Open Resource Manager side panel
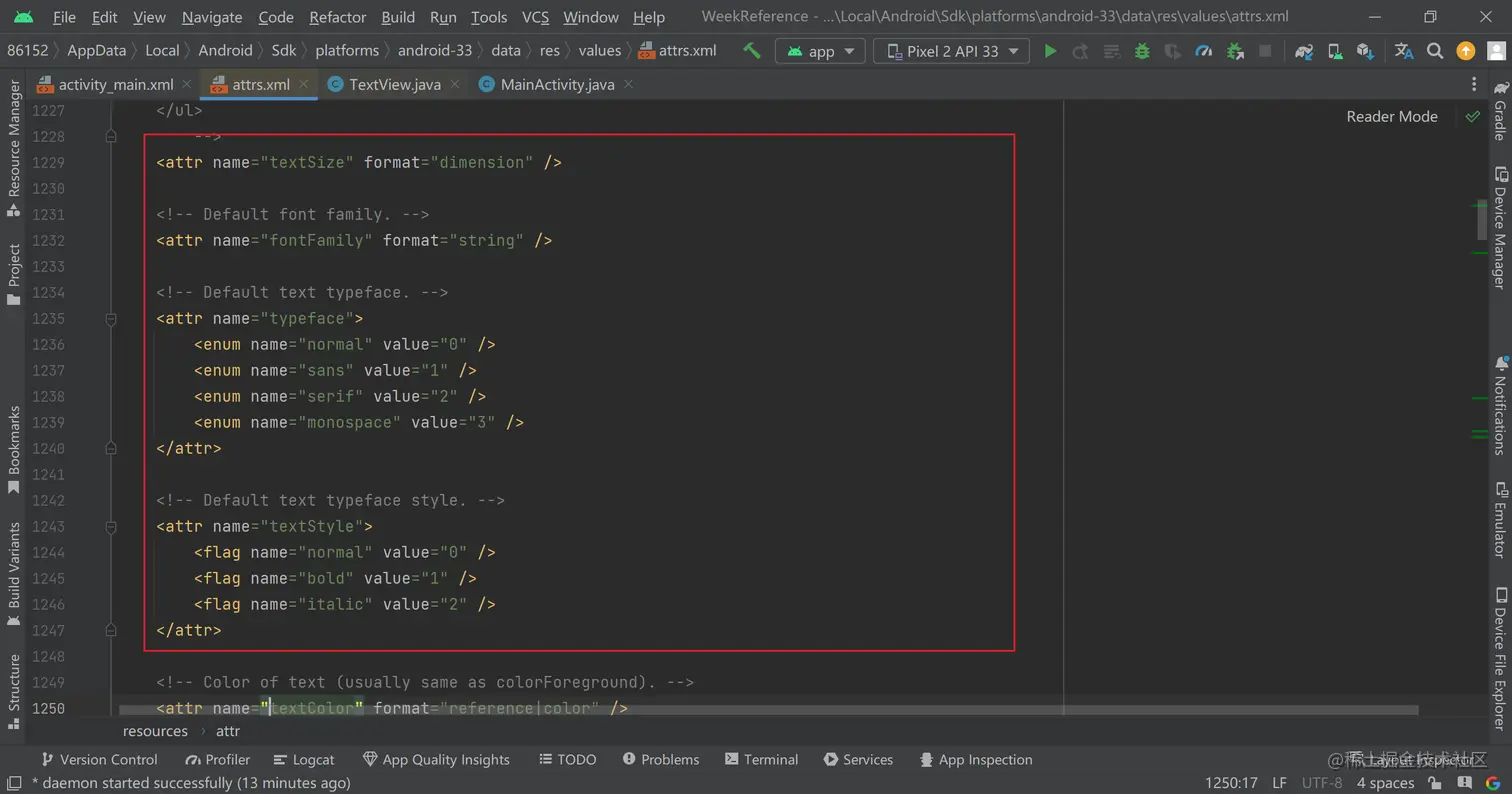Image resolution: width=1512 pixels, height=794 pixels. tap(14, 149)
